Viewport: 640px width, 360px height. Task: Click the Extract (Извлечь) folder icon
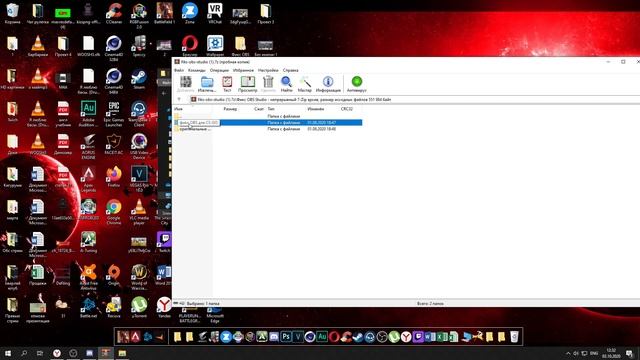(x=207, y=84)
